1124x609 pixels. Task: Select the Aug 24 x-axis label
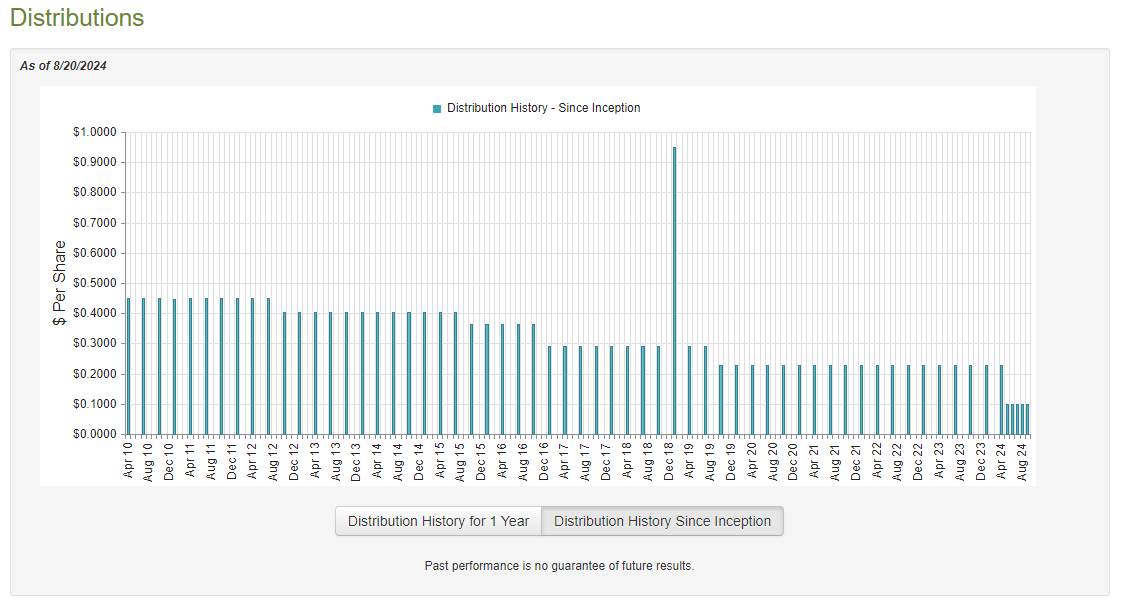(1022, 460)
